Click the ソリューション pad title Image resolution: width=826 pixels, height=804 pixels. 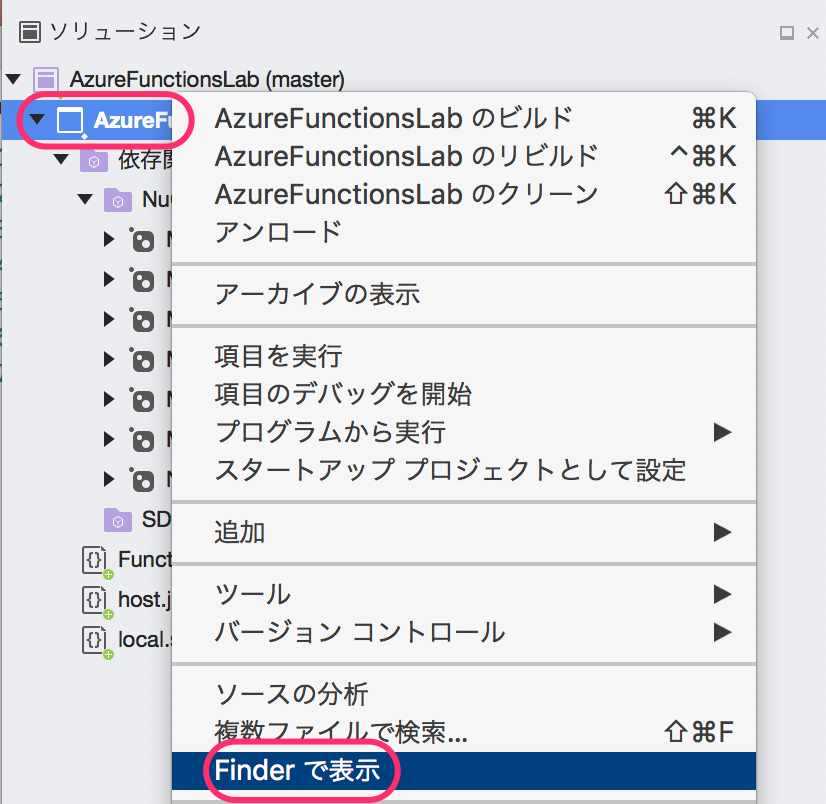(x=125, y=32)
